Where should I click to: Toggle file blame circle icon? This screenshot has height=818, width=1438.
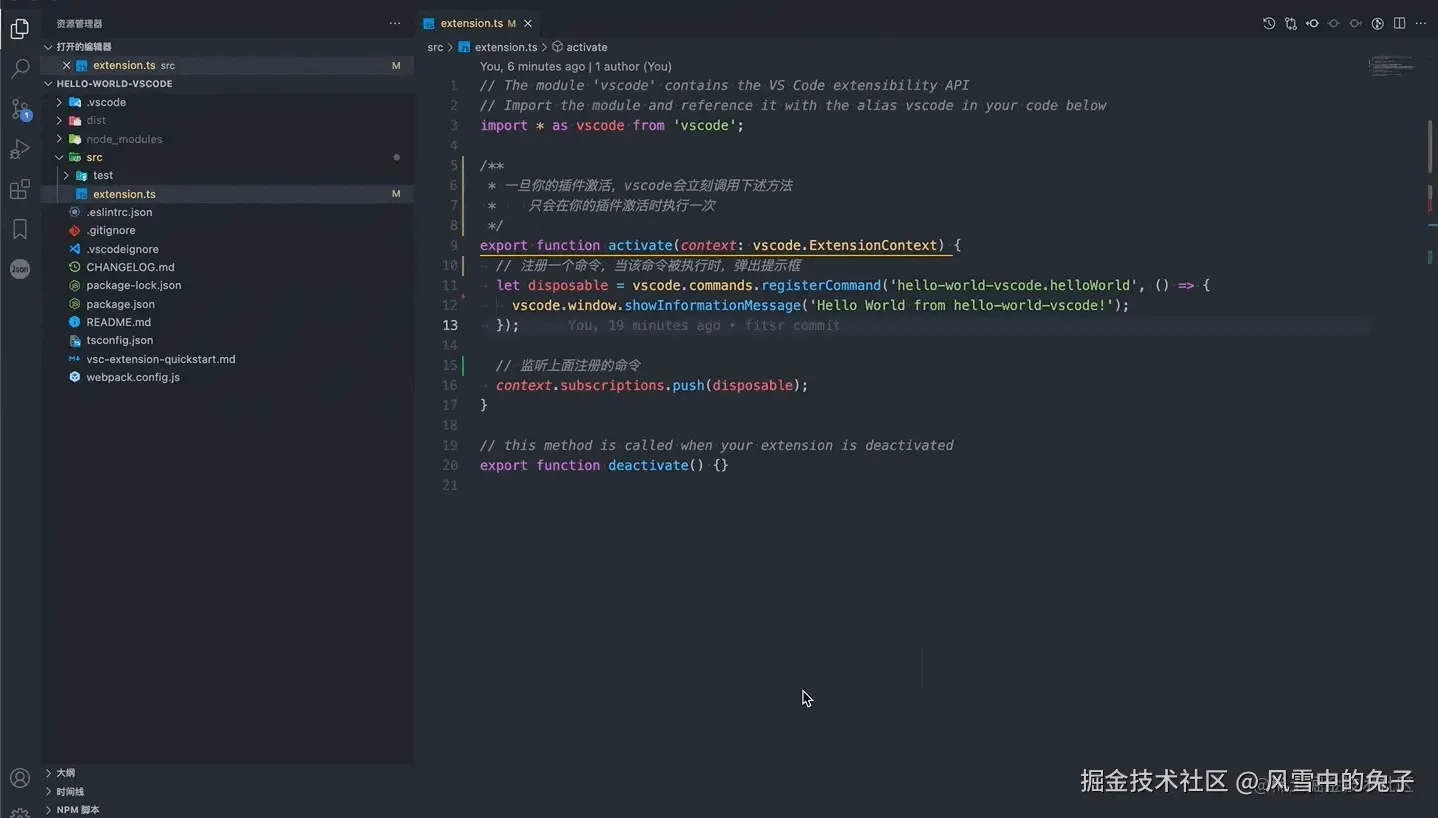click(1334, 23)
